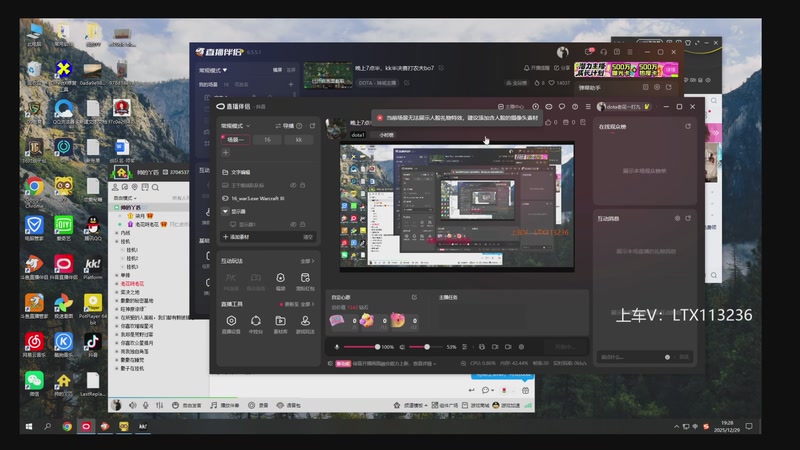This screenshot has width=800, height=450.
Task: Open 直播设置 in the live tools panel
Action: (231, 324)
